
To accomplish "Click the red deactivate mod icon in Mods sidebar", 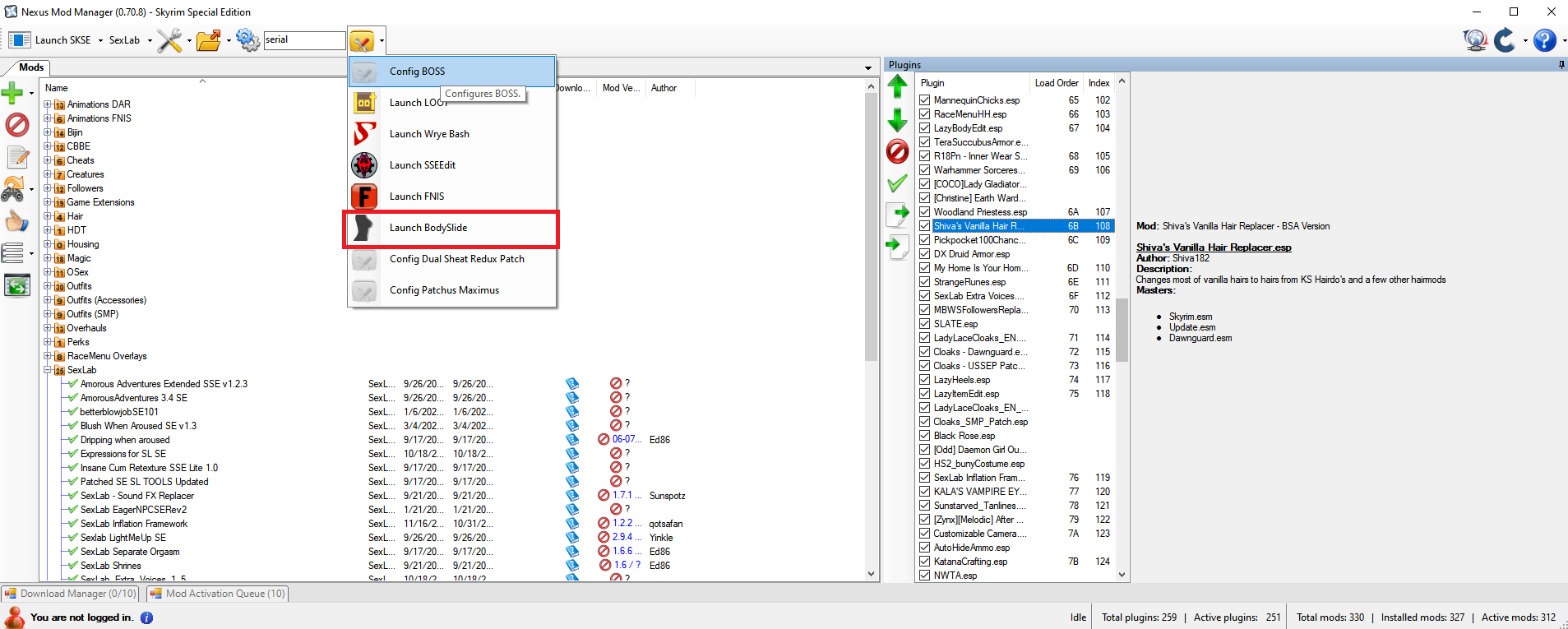I will coord(16,125).
